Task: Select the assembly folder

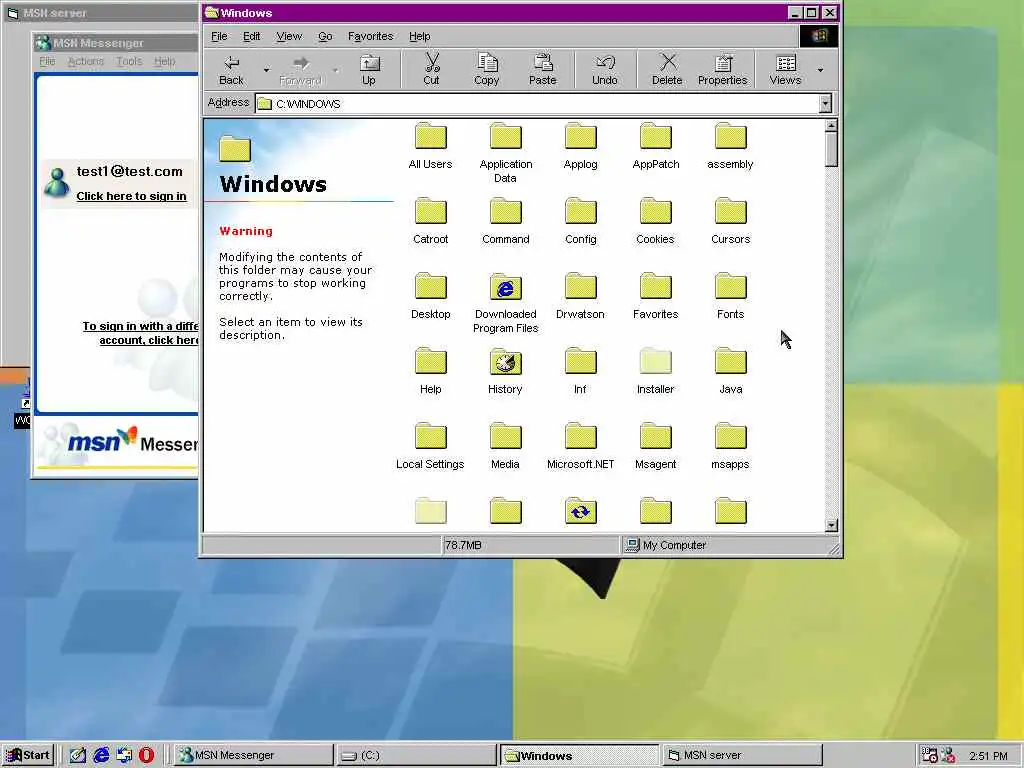Action: point(730,146)
